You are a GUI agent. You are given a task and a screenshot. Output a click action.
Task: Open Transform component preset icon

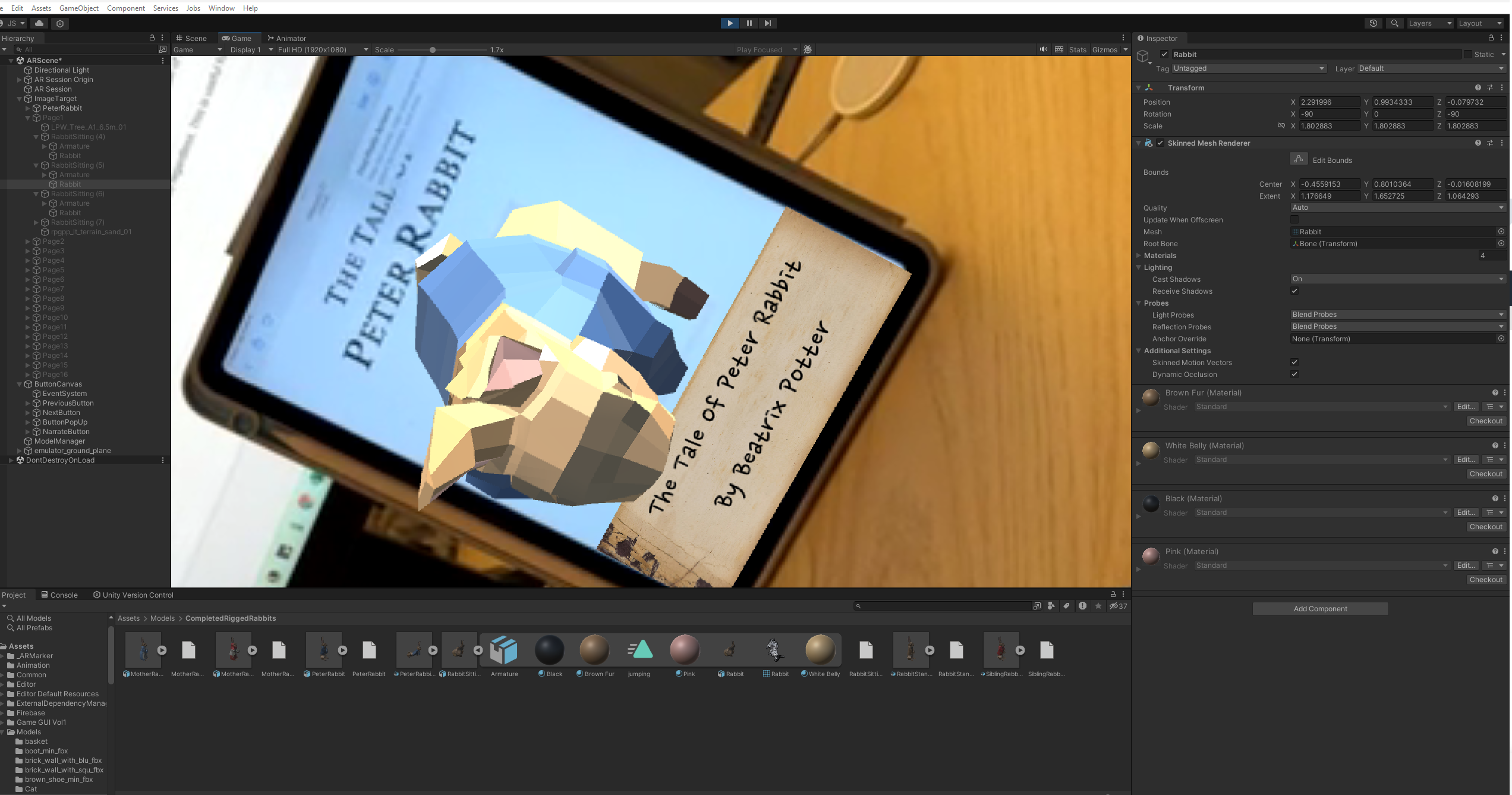tap(1490, 88)
